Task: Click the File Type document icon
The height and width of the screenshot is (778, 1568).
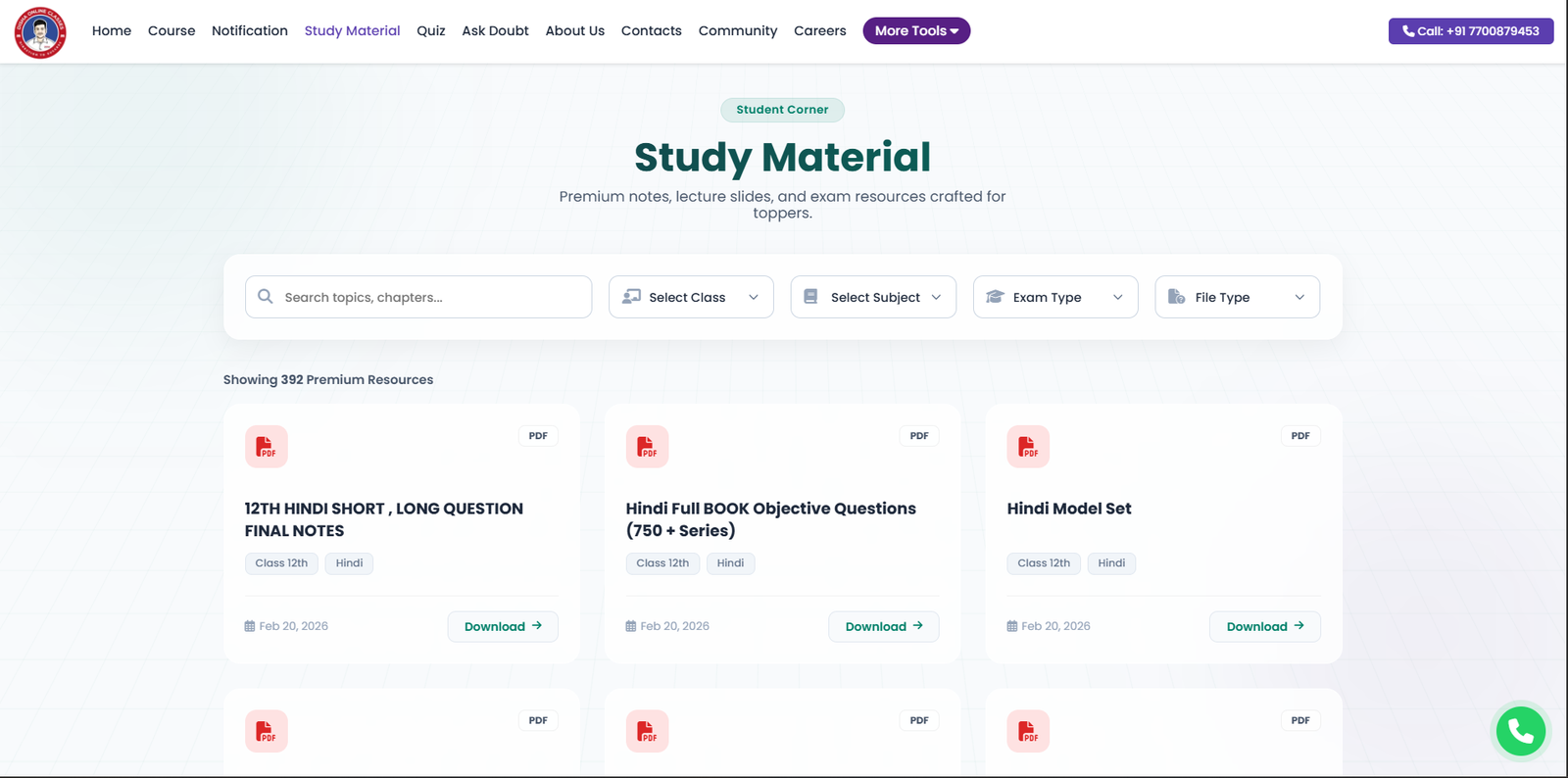Action: [x=1176, y=296]
